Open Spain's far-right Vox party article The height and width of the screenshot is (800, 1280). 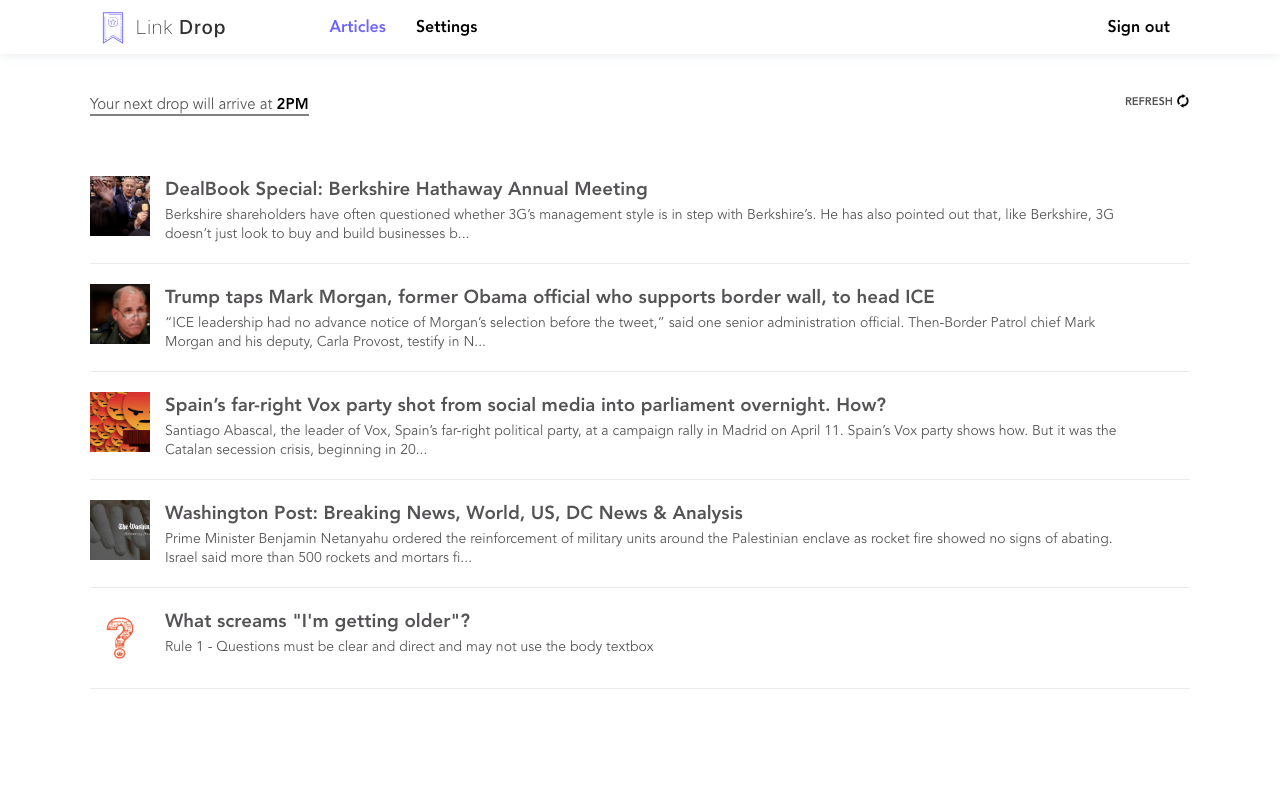(525, 405)
